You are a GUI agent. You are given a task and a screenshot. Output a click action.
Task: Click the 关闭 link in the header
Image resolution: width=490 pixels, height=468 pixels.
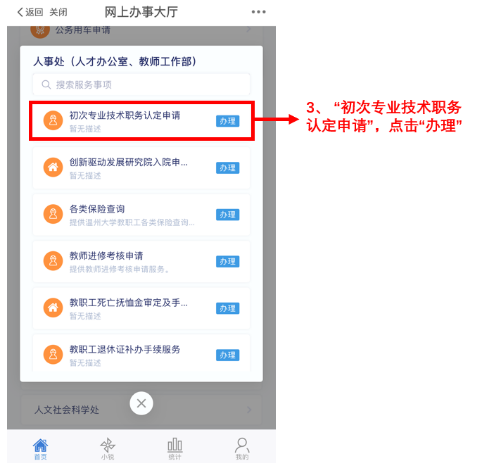coord(58,12)
